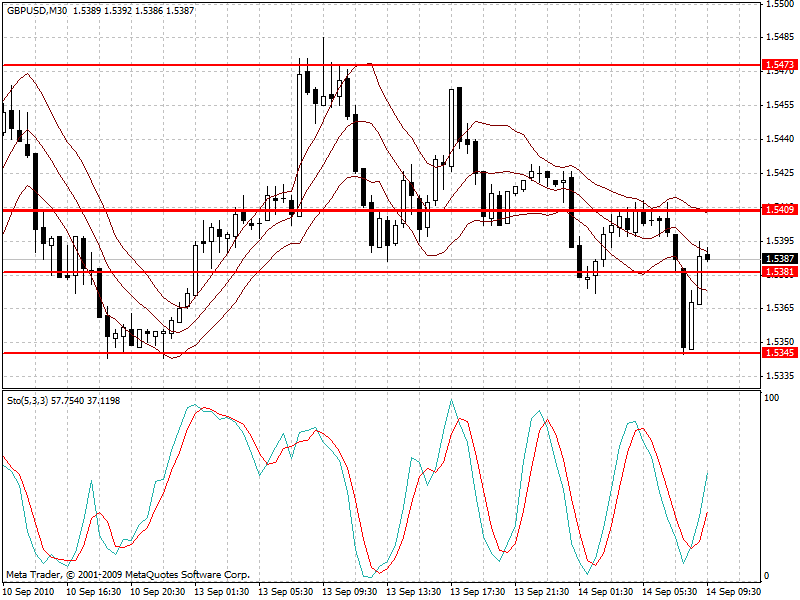This screenshot has width=800, height=600.
Task: Select the 1.5409 resistance level label
Action: tap(779, 210)
